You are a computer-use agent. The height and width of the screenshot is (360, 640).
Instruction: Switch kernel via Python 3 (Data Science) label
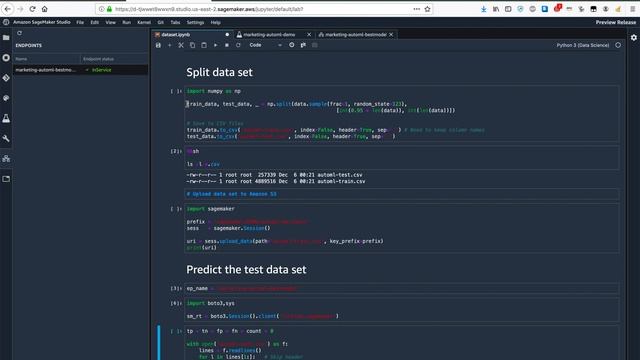point(582,45)
